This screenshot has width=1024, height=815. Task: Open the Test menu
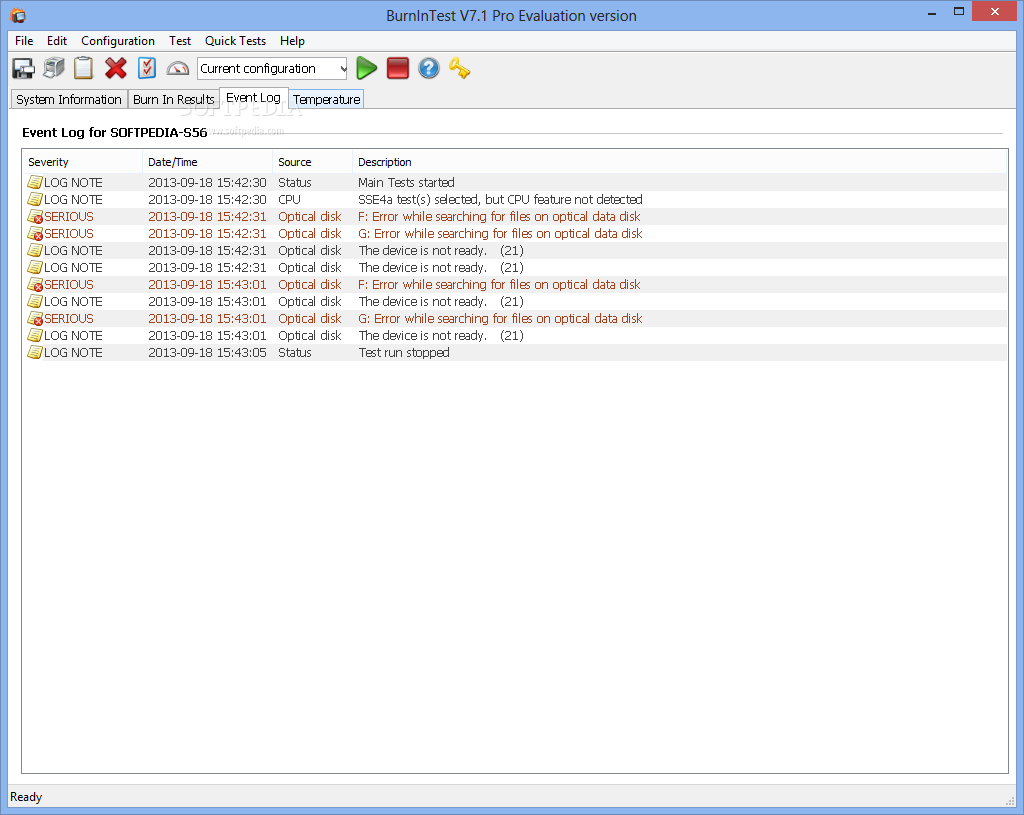pos(180,40)
